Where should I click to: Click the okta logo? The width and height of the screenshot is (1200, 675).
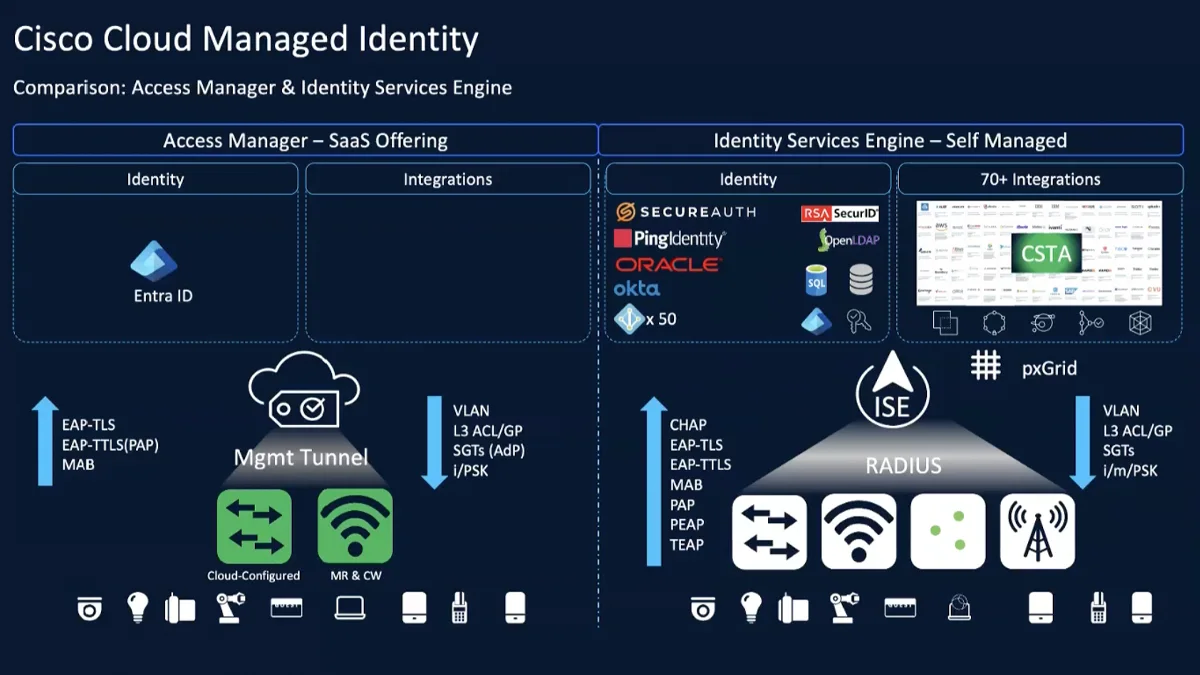[637, 288]
